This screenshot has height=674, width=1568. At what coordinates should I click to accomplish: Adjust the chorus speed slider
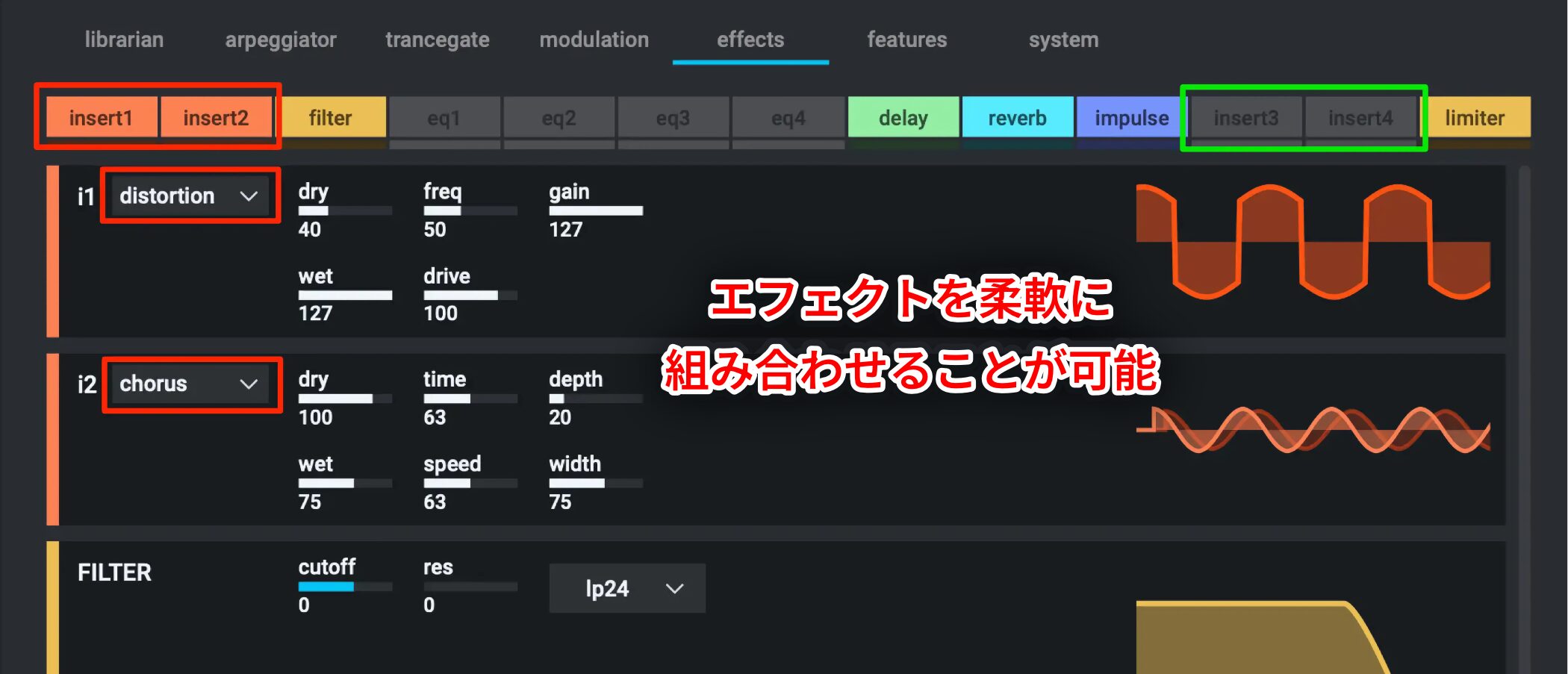pyautogui.click(x=470, y=484)
